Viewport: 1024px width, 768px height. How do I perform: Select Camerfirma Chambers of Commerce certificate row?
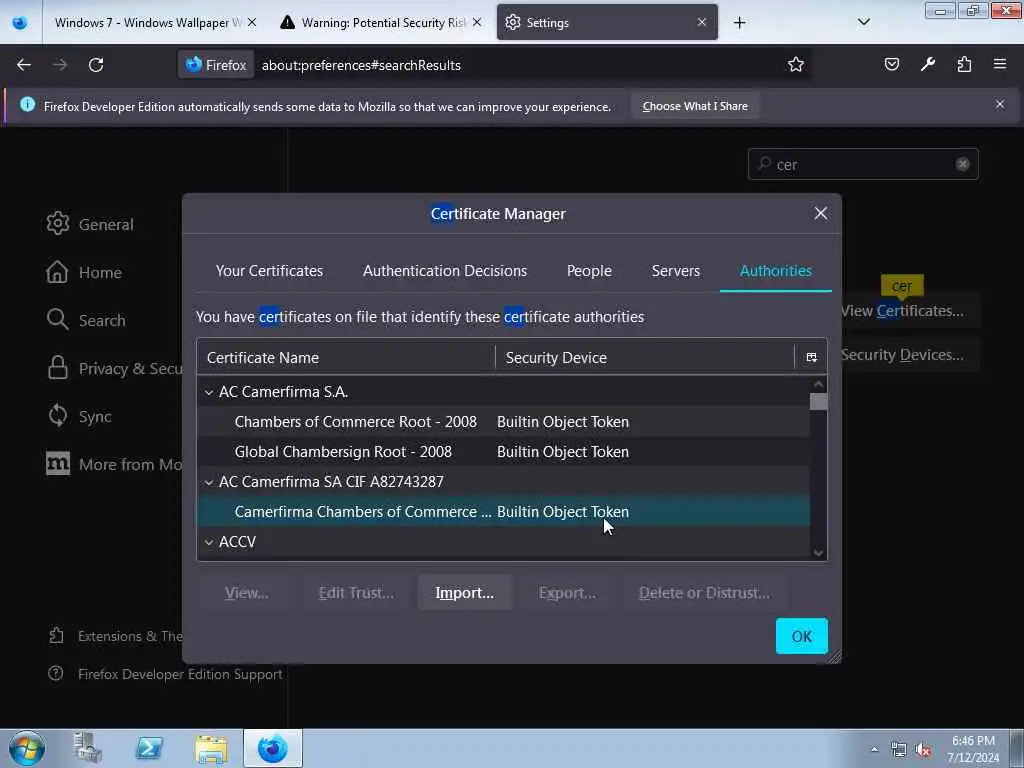(x=504, y=512)
